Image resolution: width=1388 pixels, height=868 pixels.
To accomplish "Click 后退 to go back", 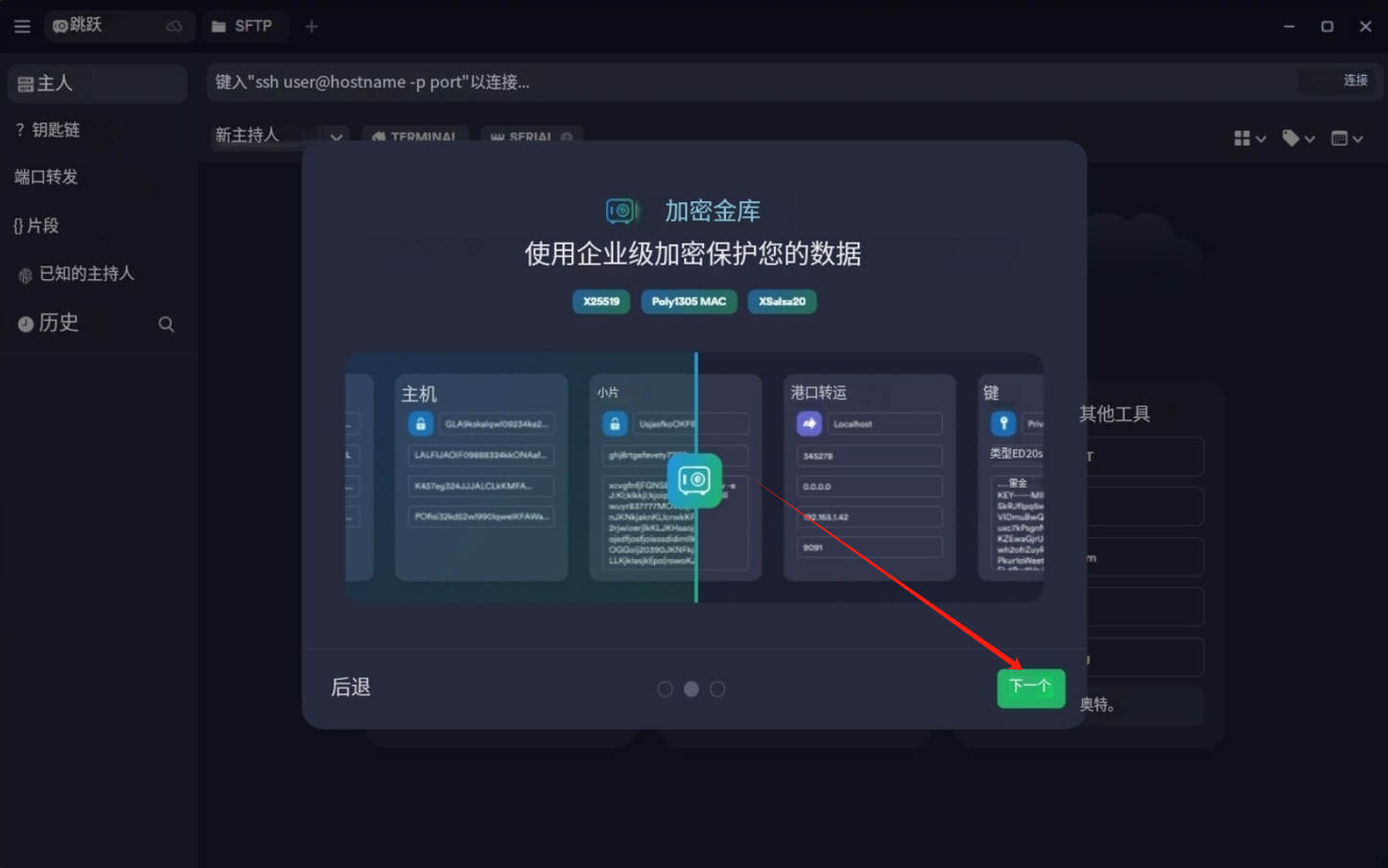I will 351,687.
